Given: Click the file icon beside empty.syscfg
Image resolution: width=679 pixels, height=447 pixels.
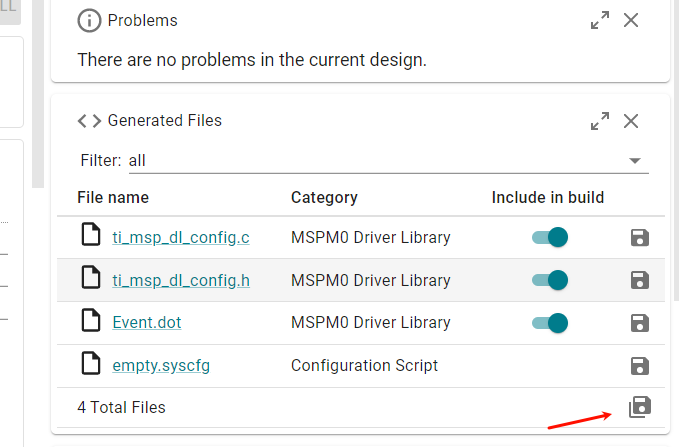Looking at the screenshot, I should coord(91,363).
